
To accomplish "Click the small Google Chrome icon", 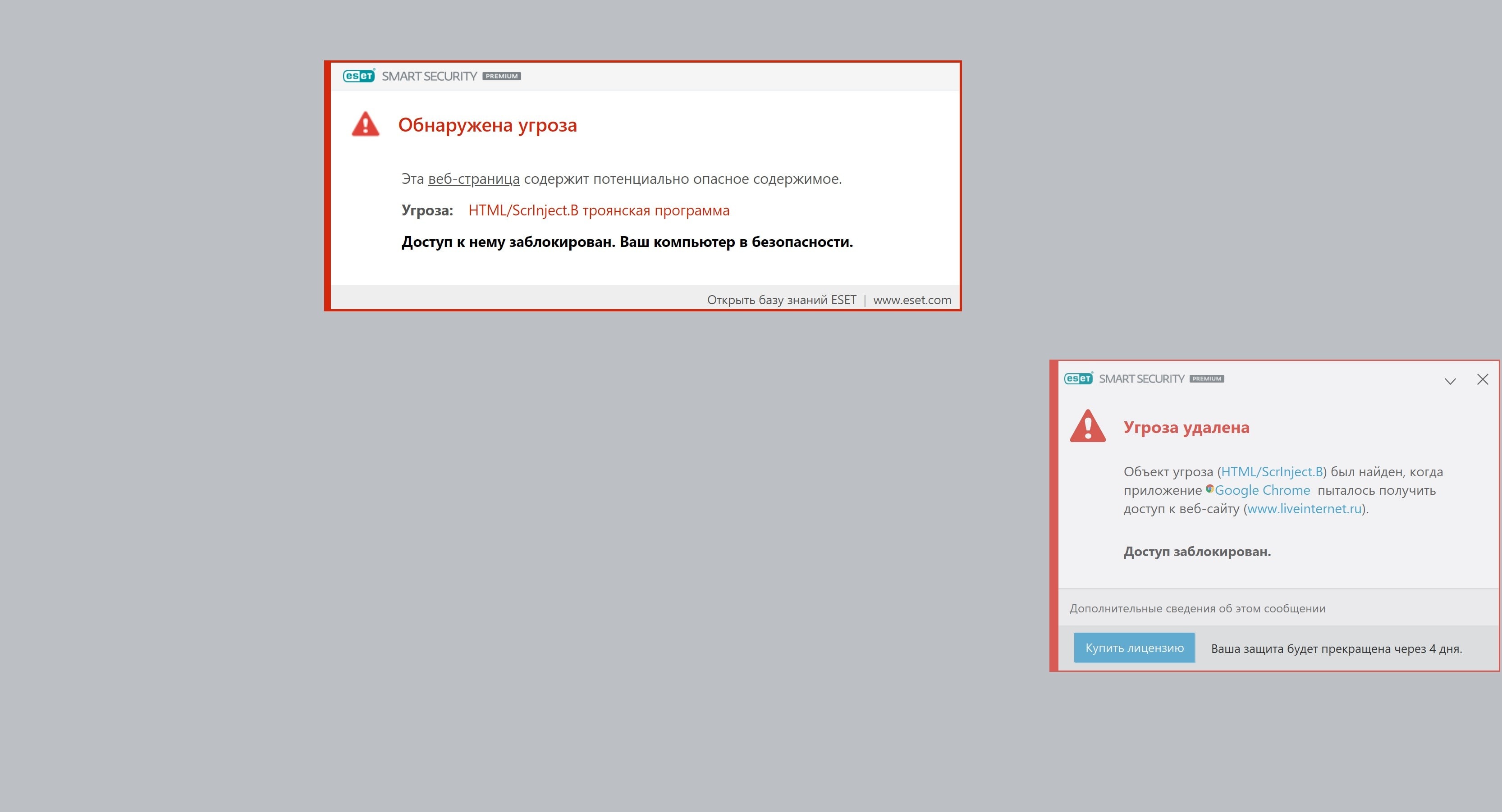I will coord(1209,489).
